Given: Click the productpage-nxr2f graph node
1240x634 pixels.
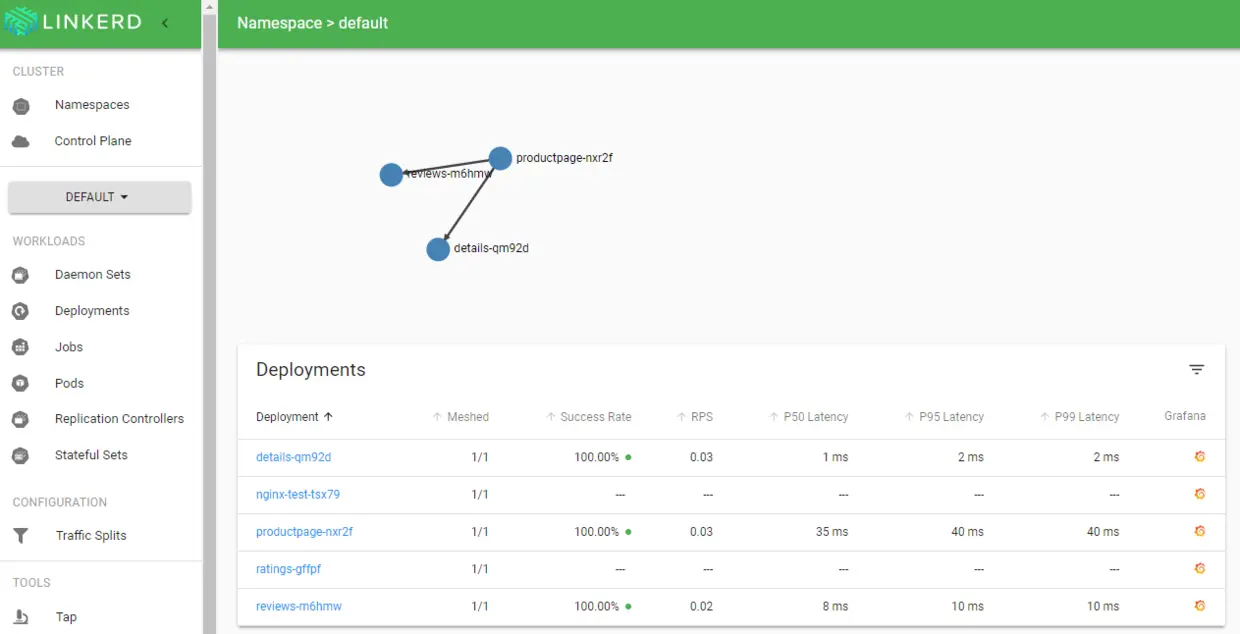Looking at the screenshot, I should (x=500, y=158).
